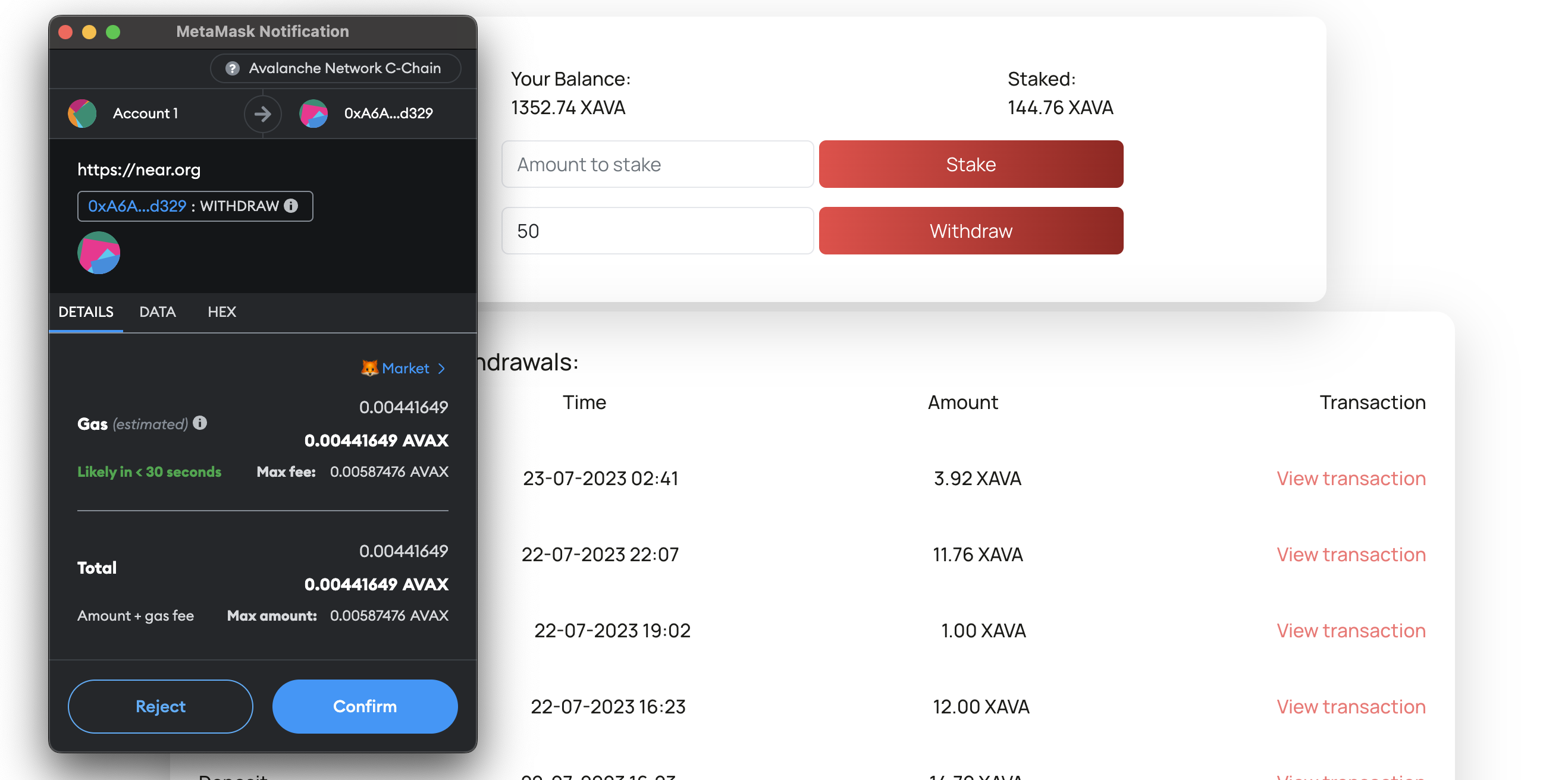Reject the MetaMask transaction

[161, 706]
